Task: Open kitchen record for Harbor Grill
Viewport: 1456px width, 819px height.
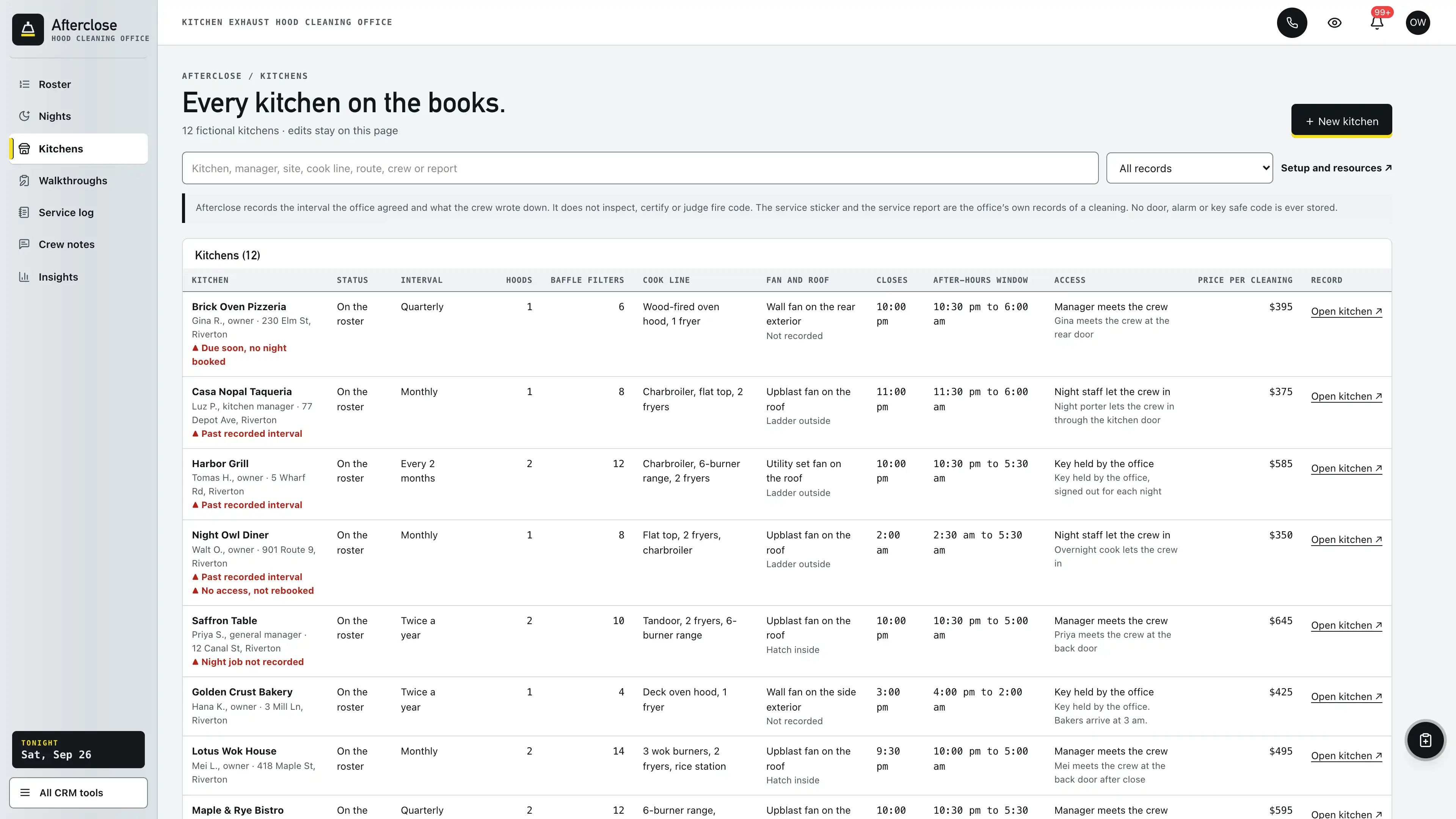Action: (1346, 469)
